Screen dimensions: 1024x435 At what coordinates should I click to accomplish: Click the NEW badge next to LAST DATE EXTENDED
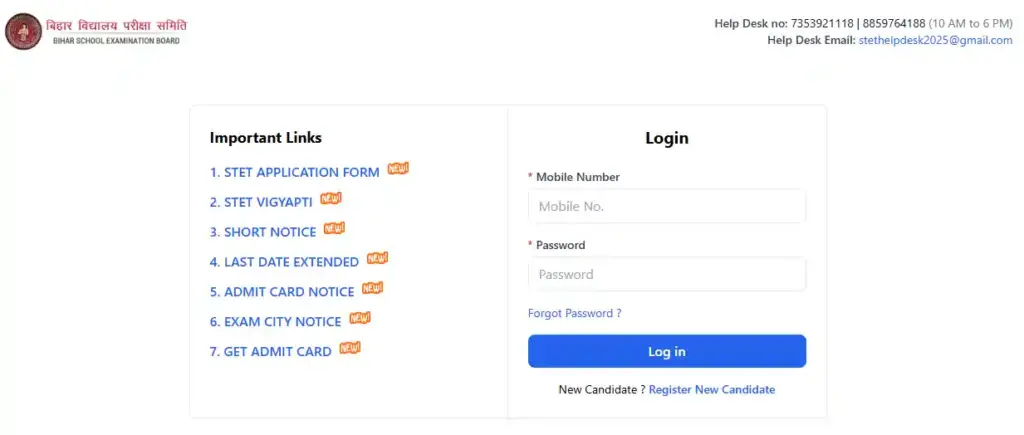(x=377, y=259)
